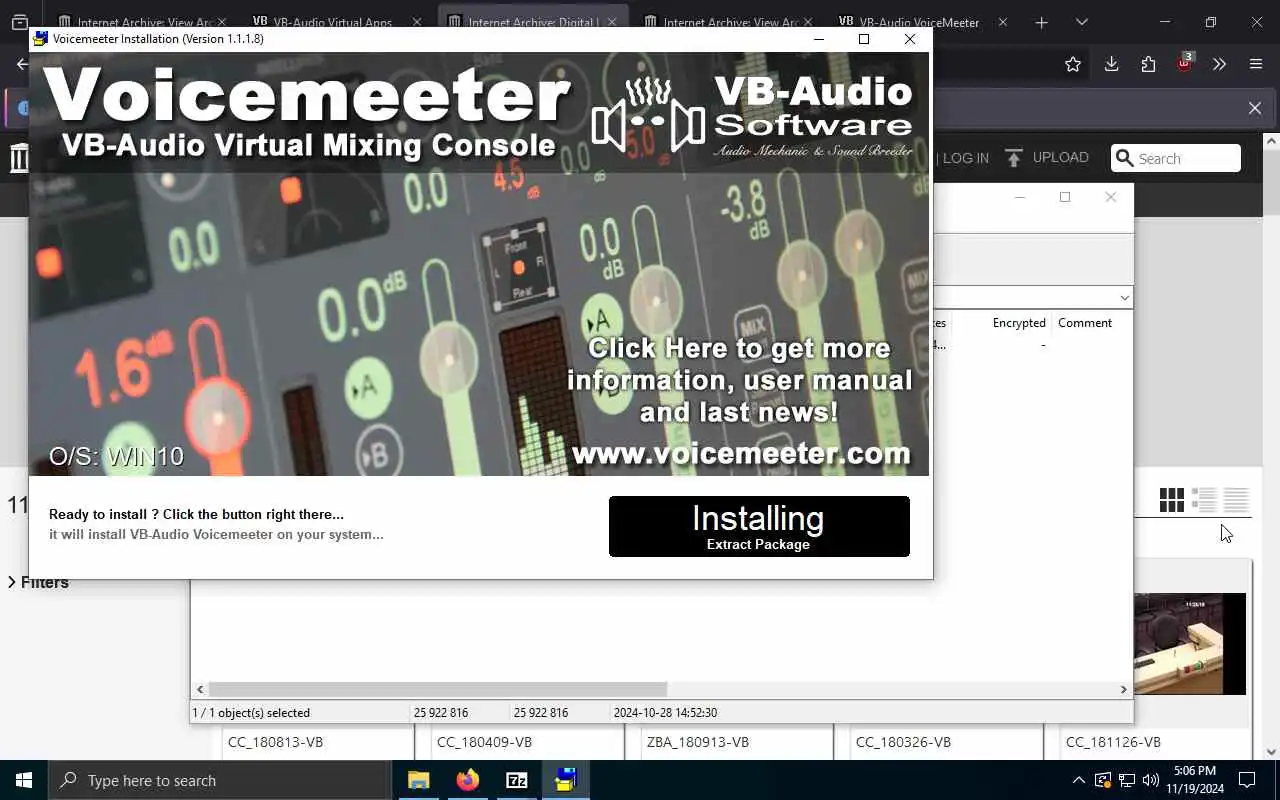The image size is (1280, 800).
Task: Click the 7-Zip scroll right arrow
Action: (x=1123, y=689)
